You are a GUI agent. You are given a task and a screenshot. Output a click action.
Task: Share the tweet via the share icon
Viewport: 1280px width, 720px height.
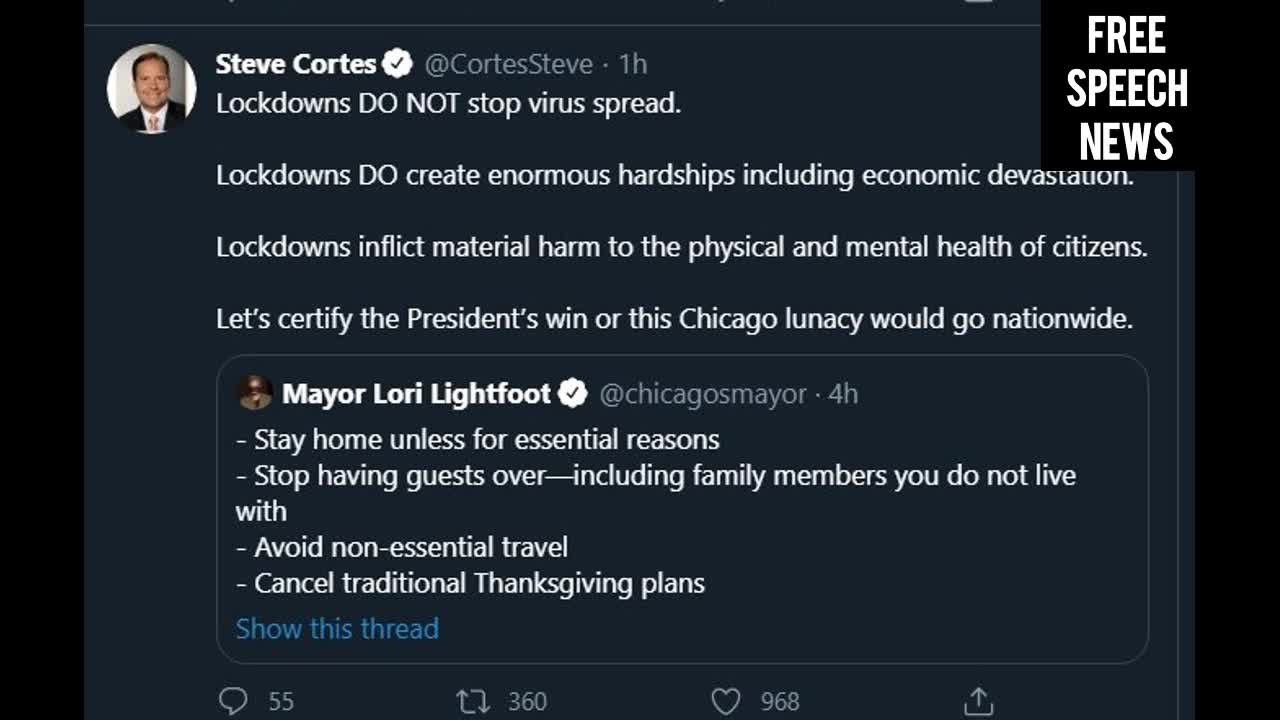978,701
